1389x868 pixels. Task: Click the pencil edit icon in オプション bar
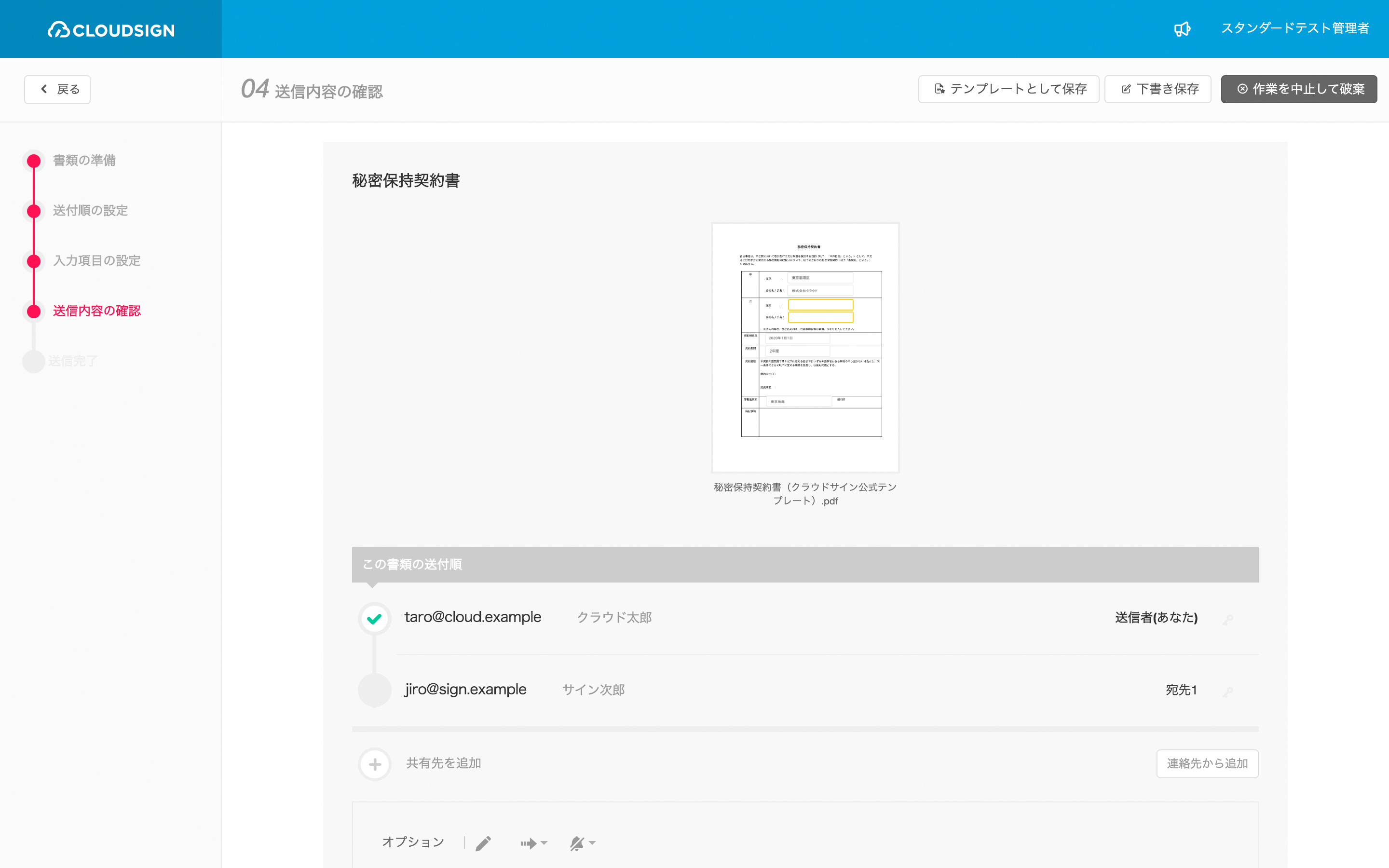[484, 840]
